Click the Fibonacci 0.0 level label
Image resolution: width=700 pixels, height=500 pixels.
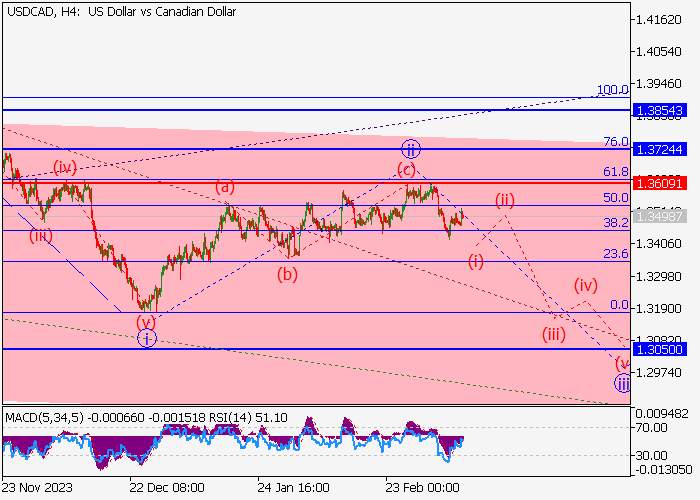(x=619, y=305)
